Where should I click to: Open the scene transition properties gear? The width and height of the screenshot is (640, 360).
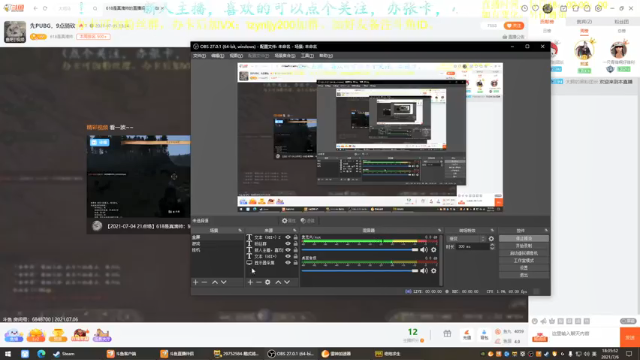click(x=491, y=239)
